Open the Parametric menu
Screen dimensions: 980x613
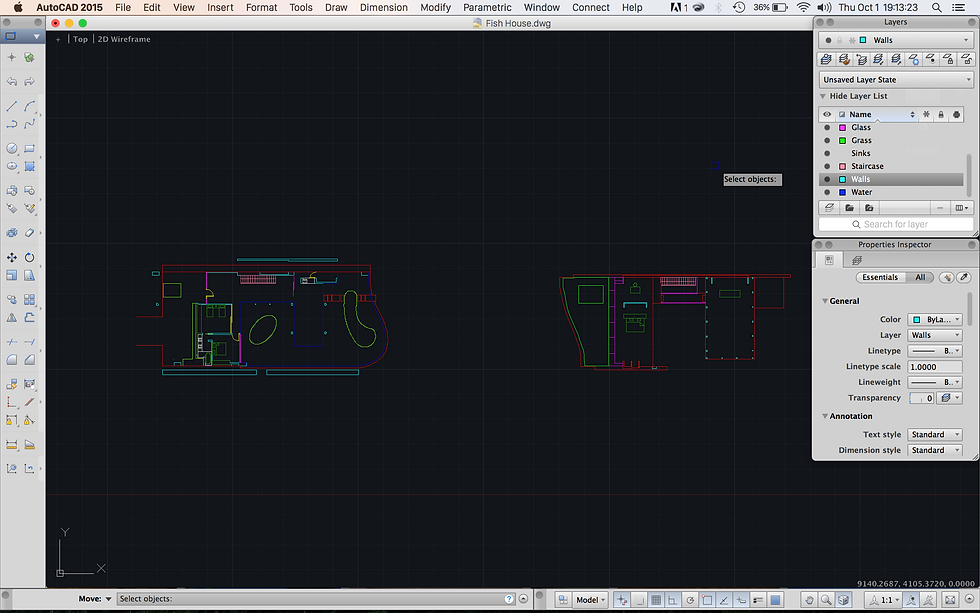coord(488,7)
